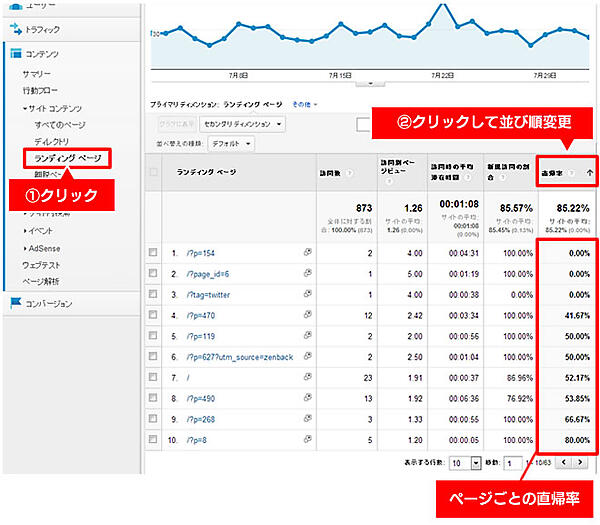600x525 pixels.
Task: Select ランディング ページ in the sidebar
Action: (66, 158)
